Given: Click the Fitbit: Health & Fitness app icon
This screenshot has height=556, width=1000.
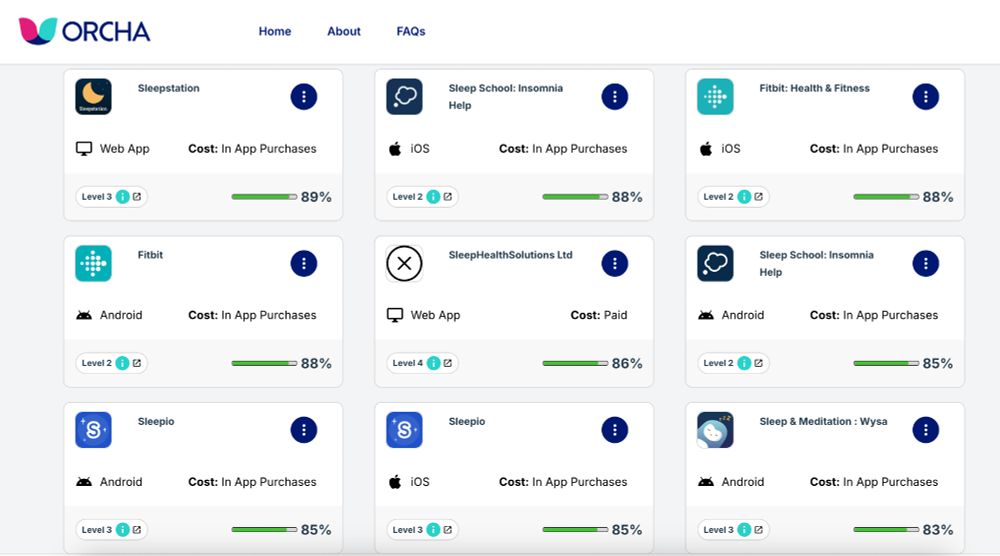Looking at the screenshot, I should 715,96.
